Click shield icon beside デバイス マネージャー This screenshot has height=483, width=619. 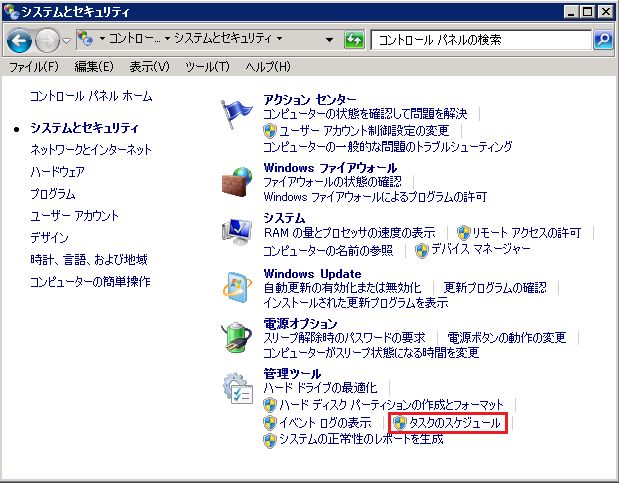pos(422,251)
